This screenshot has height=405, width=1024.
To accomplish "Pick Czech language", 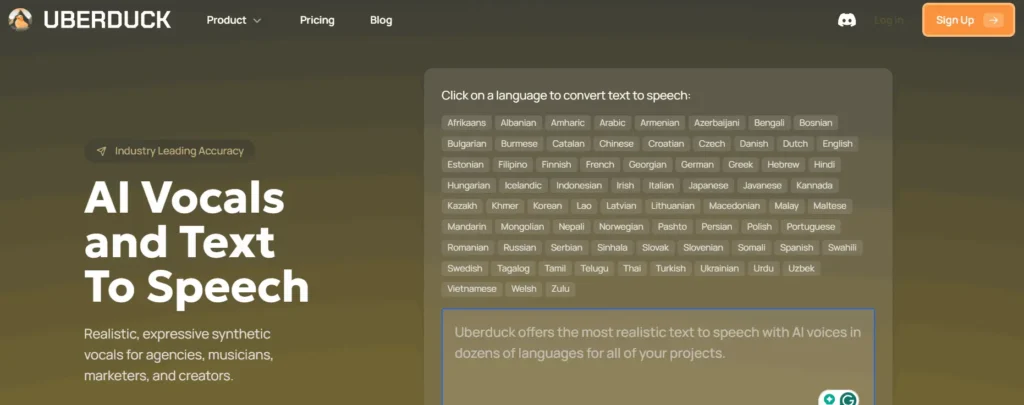I will (x=712, y=144).
